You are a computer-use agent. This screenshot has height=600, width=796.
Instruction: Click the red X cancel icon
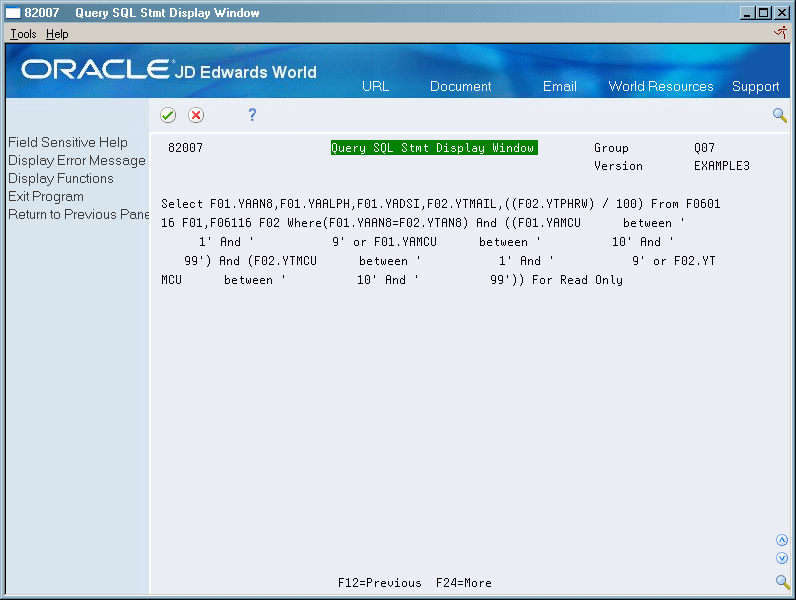196,115
